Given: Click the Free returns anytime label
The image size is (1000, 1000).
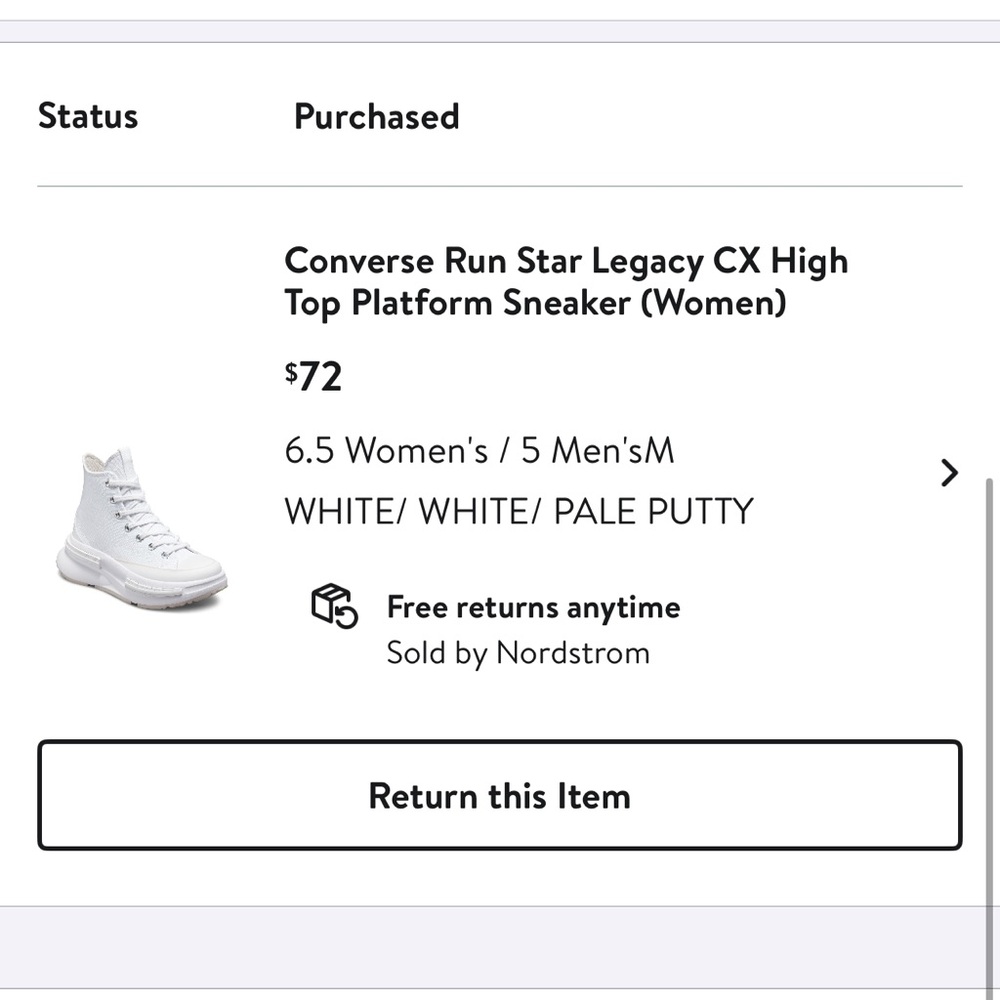Looking at the screenshot, I should pyautogui.click(x=533, y=607).
